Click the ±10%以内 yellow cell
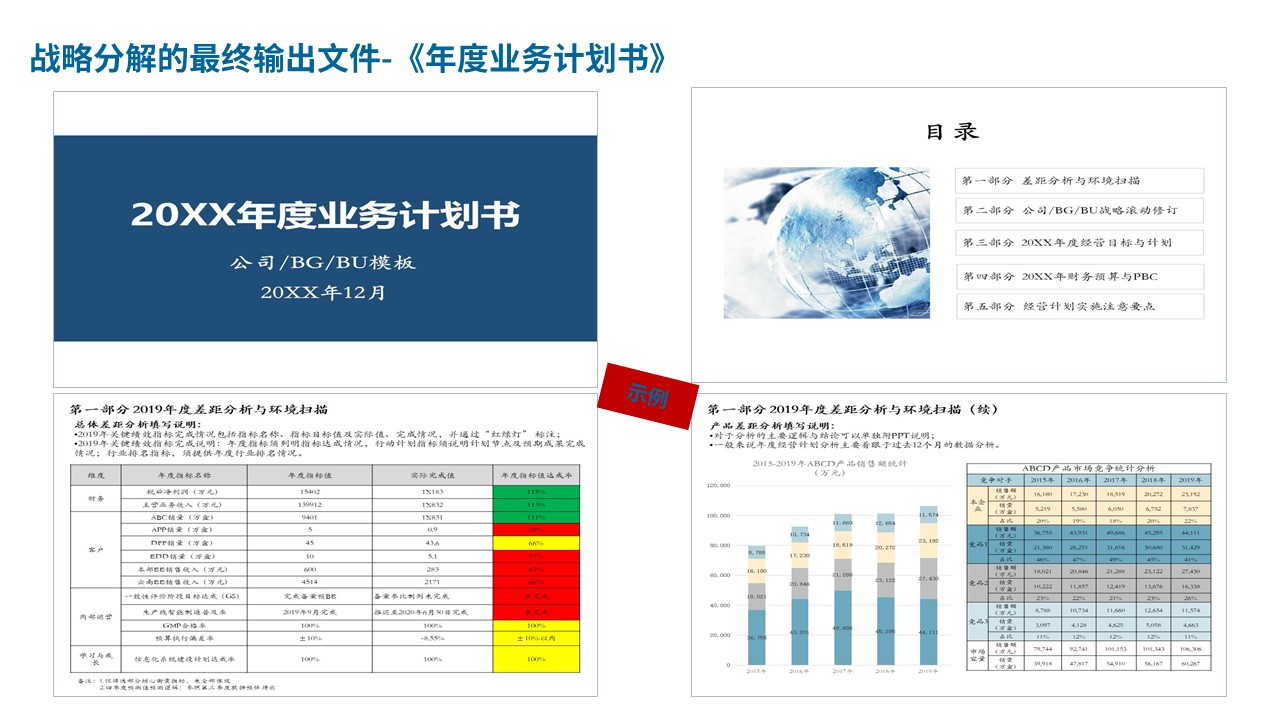 536,637
